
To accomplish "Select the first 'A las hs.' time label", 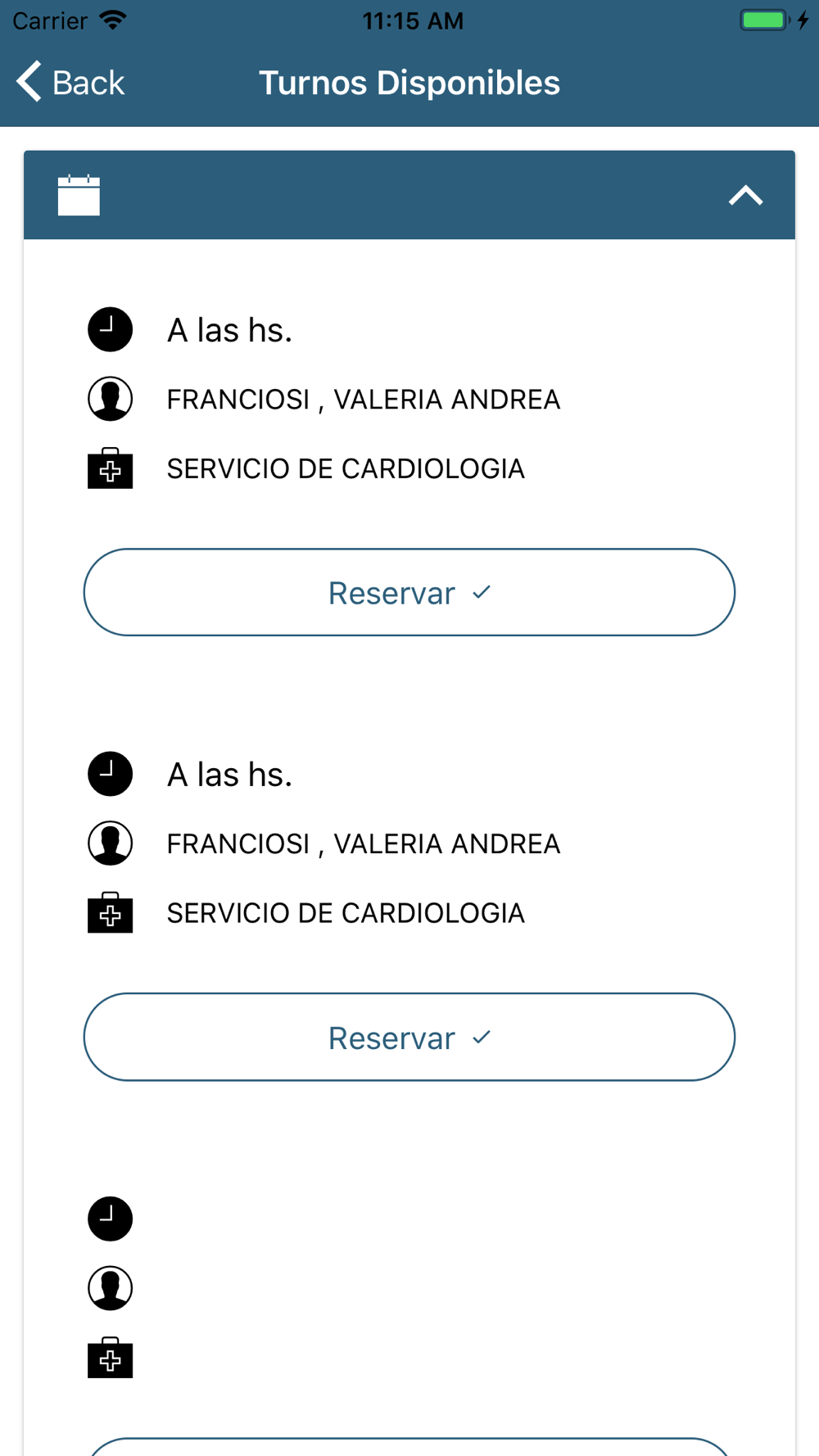I will pyautogui.click(x=229, y=331).
